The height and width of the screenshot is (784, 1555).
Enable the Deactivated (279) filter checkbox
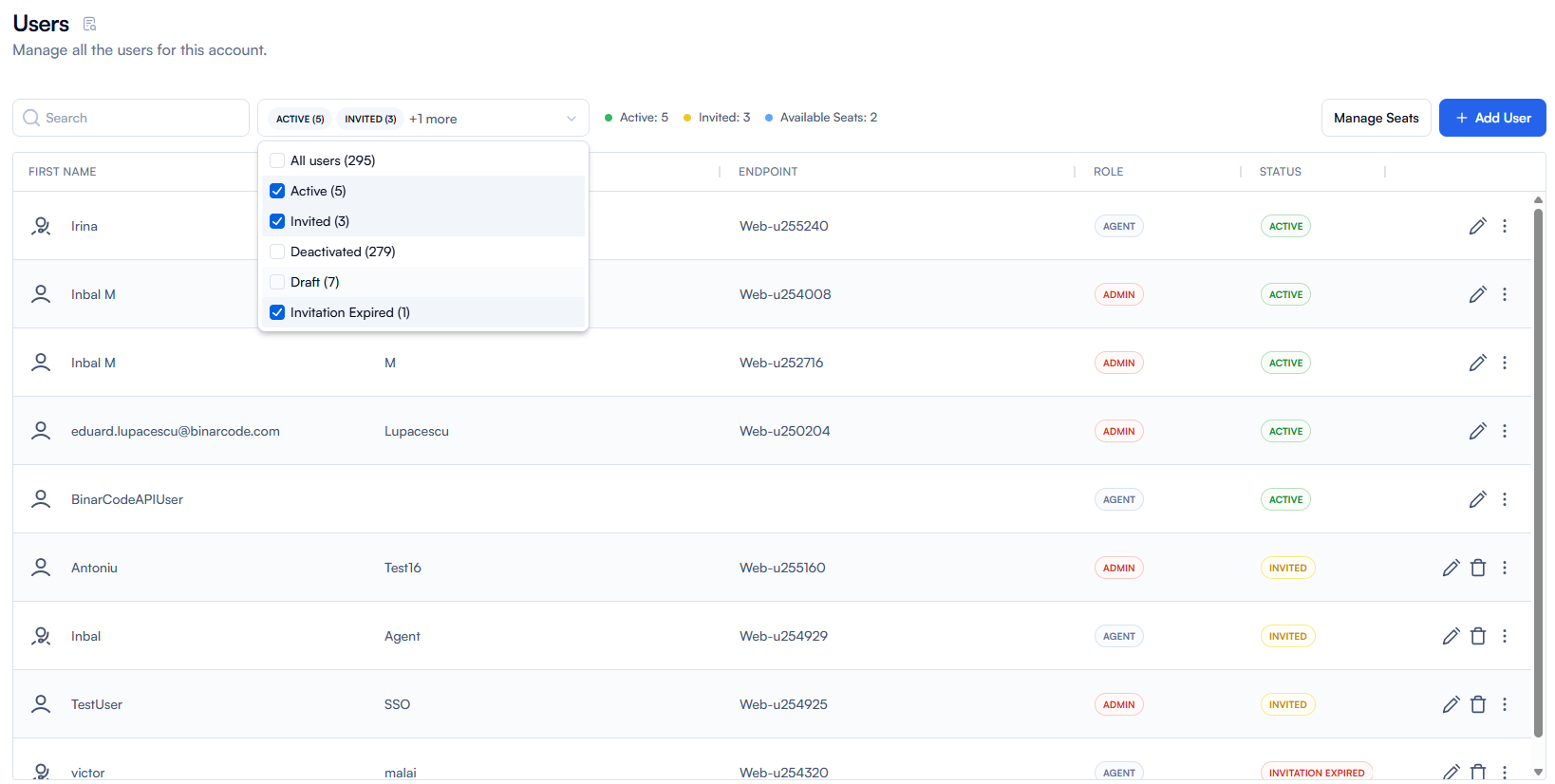click(277, 252)
